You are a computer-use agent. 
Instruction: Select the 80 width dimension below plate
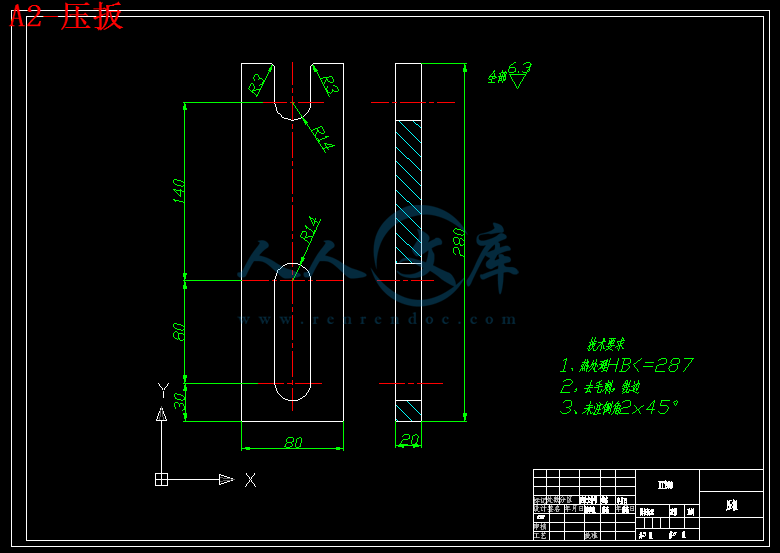pos(293,443)
